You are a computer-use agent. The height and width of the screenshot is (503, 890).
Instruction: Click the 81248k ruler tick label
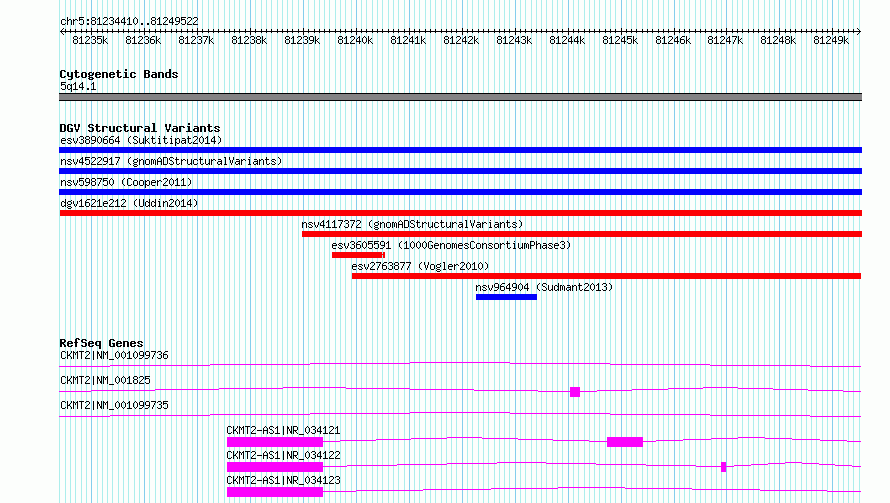coord(778,40)
